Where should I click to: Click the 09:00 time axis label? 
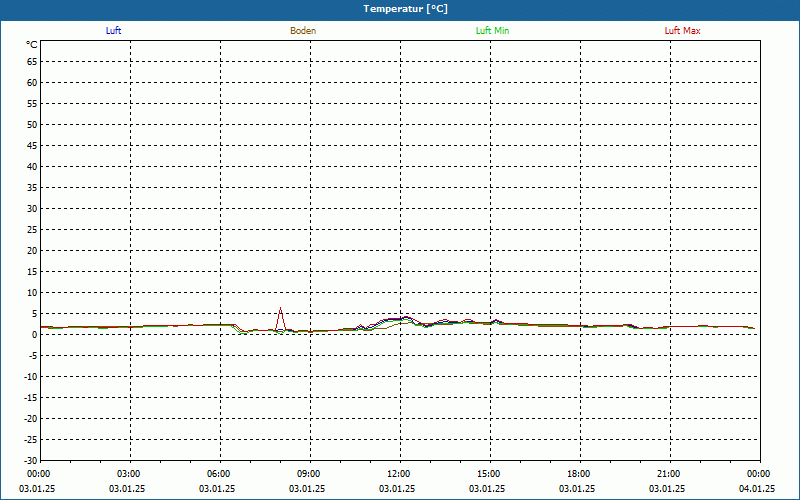click(308, 474)
